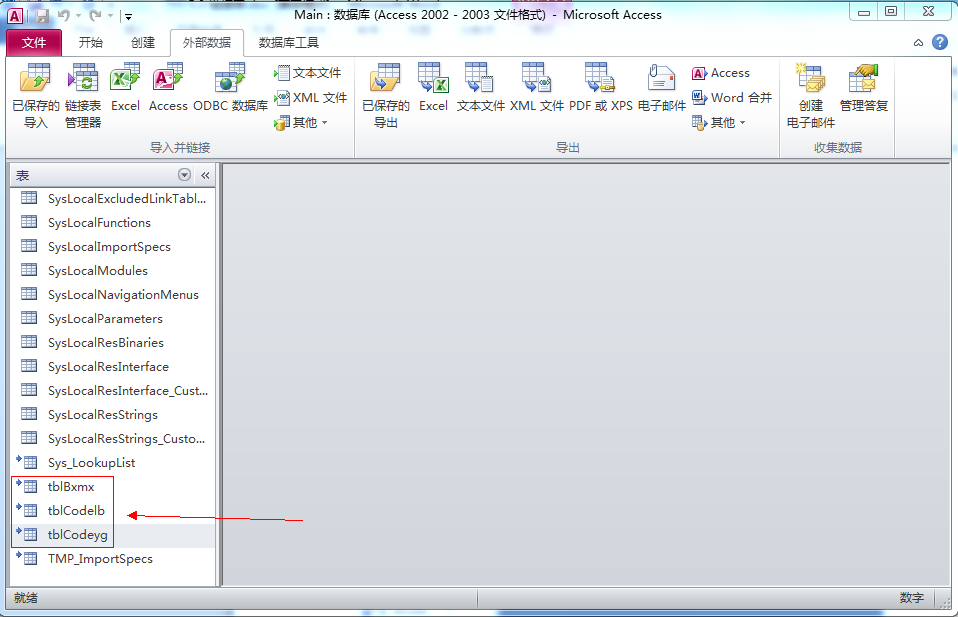This screenshot has height=617, width=958.
Task: Select table SysLocalFunctions
Action: coord(113,222)
